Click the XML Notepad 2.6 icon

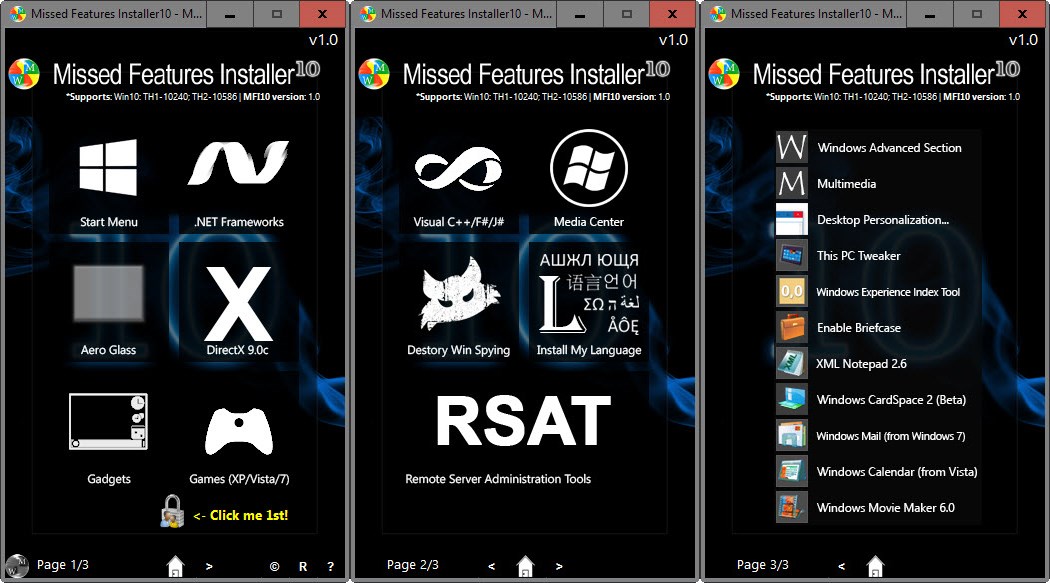pos(792,363)
